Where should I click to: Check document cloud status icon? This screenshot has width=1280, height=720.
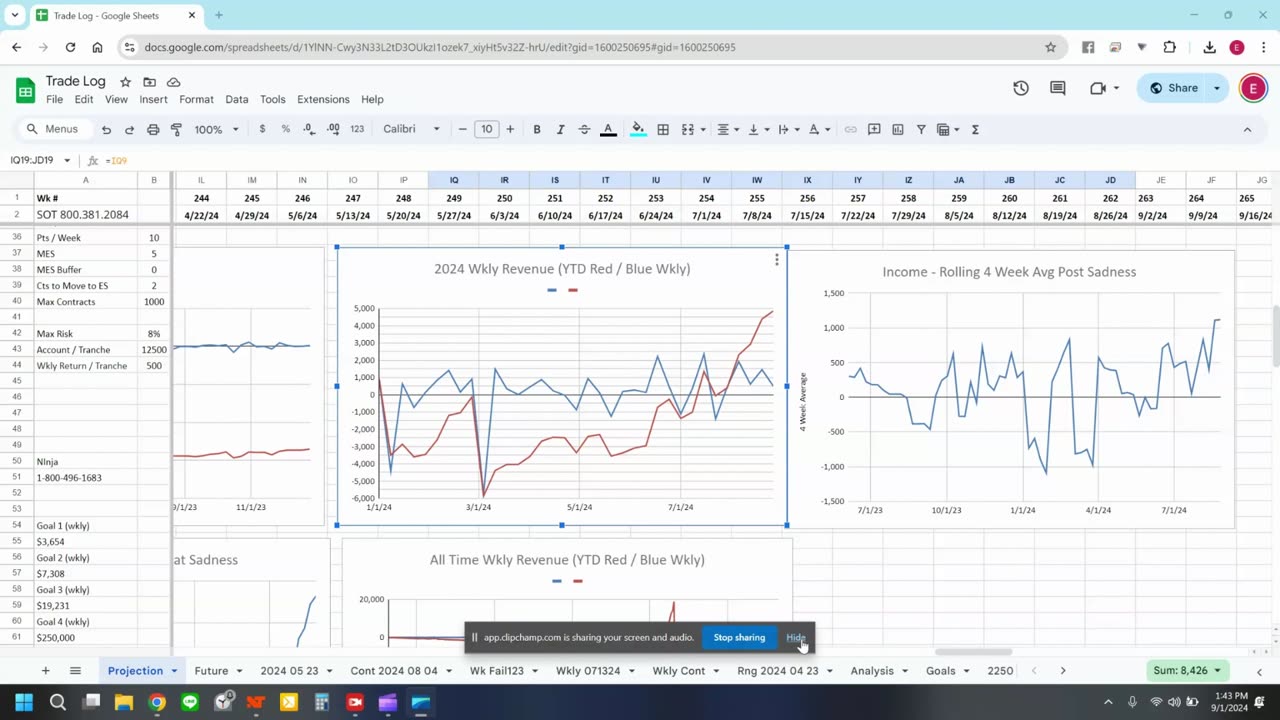(x=173, y=82)
